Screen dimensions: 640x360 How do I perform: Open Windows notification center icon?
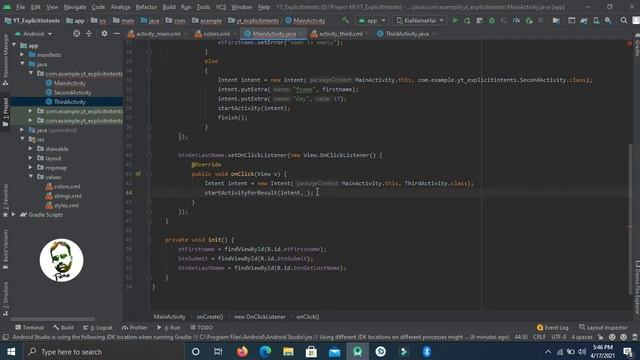tap(628, 351)
